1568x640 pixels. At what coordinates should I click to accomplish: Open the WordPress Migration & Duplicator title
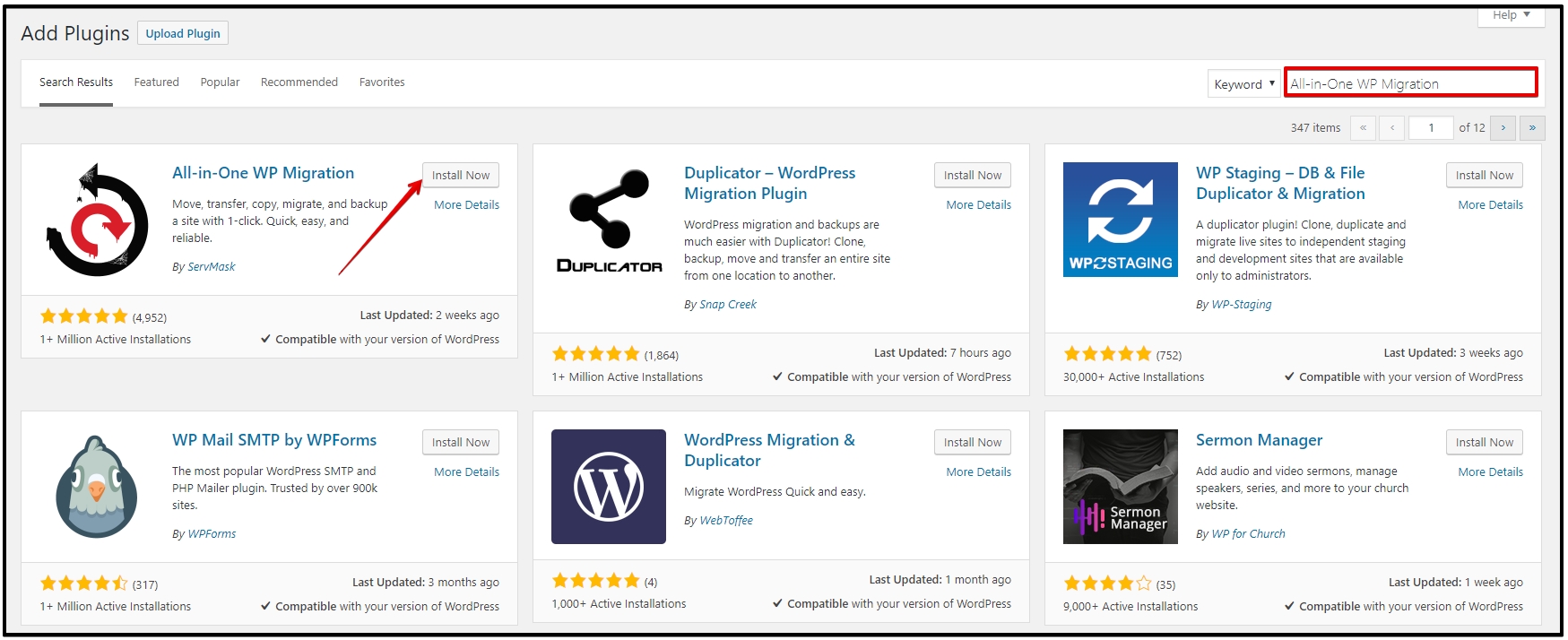pyautogui.click(x=769, y=450)
